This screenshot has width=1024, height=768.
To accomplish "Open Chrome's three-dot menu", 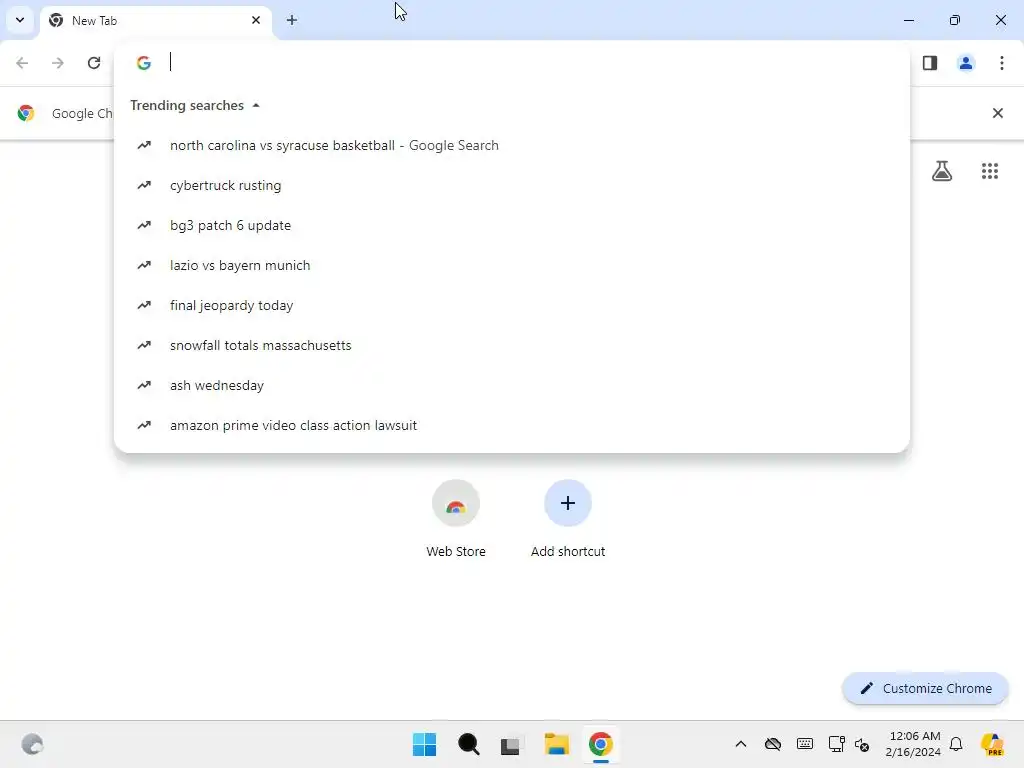I will point(1002,63).
